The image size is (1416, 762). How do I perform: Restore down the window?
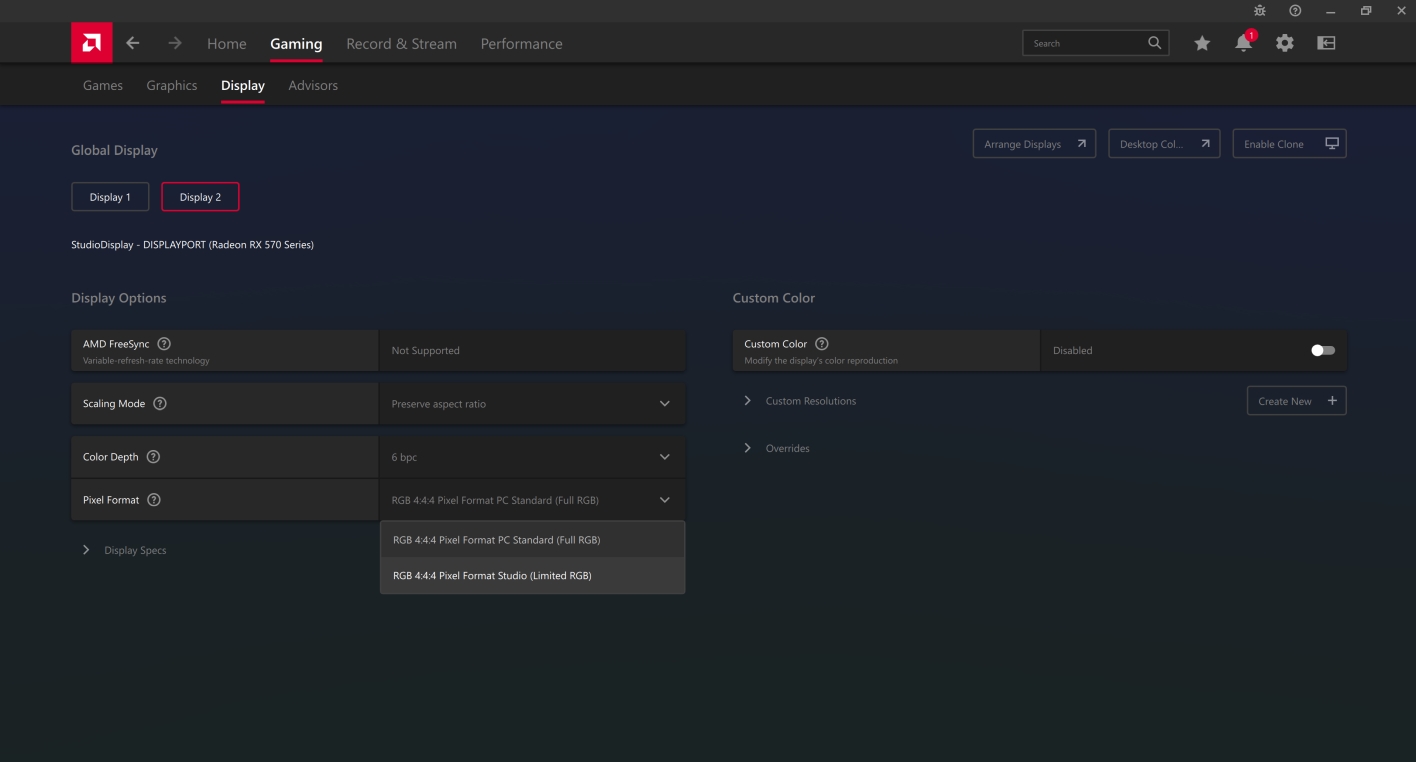(x=1366, y=10)
